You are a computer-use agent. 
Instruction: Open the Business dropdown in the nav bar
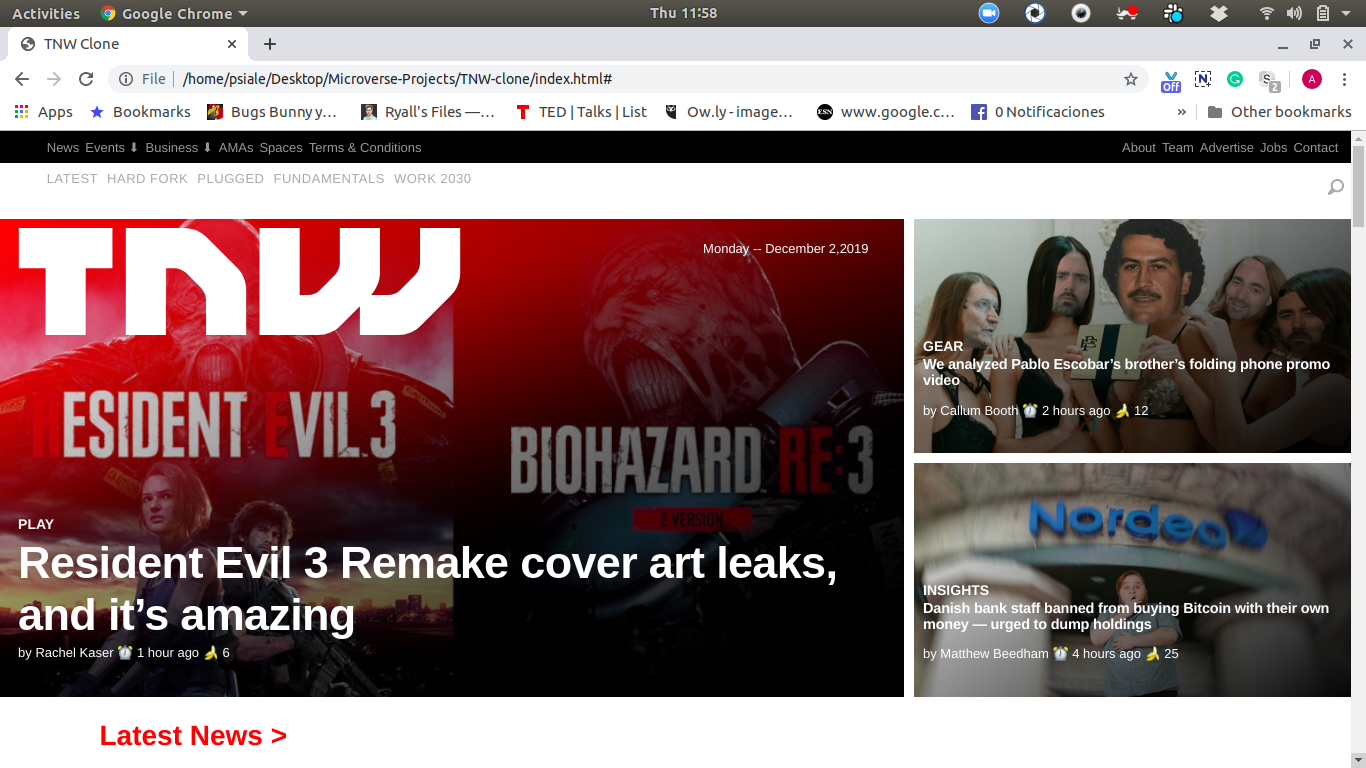tap(179, 147)
